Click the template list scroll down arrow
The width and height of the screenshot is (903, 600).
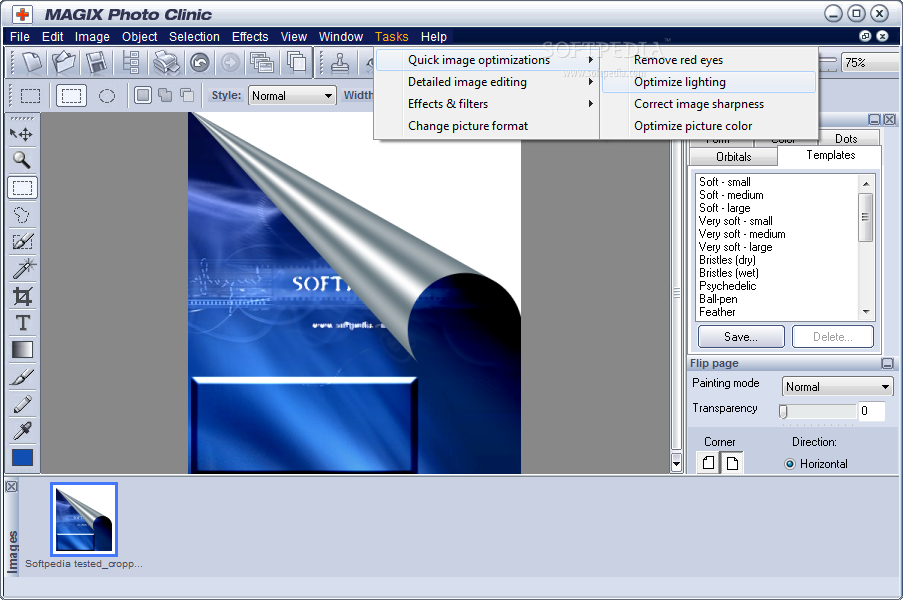pyautogui.click(x=866, y=312)
